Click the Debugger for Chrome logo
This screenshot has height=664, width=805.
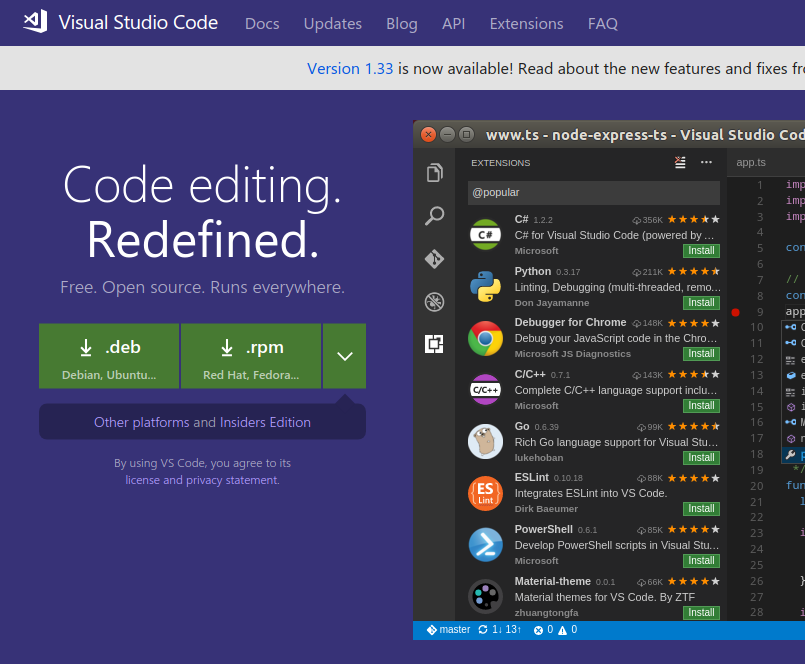coord(485,338)
